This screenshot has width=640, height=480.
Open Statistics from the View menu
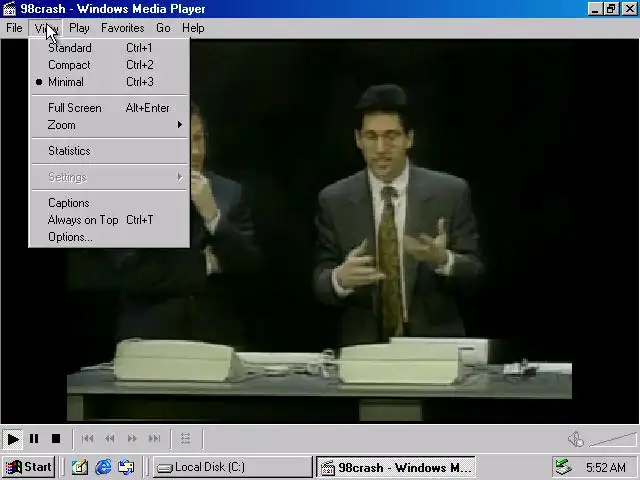coord(109,151)
